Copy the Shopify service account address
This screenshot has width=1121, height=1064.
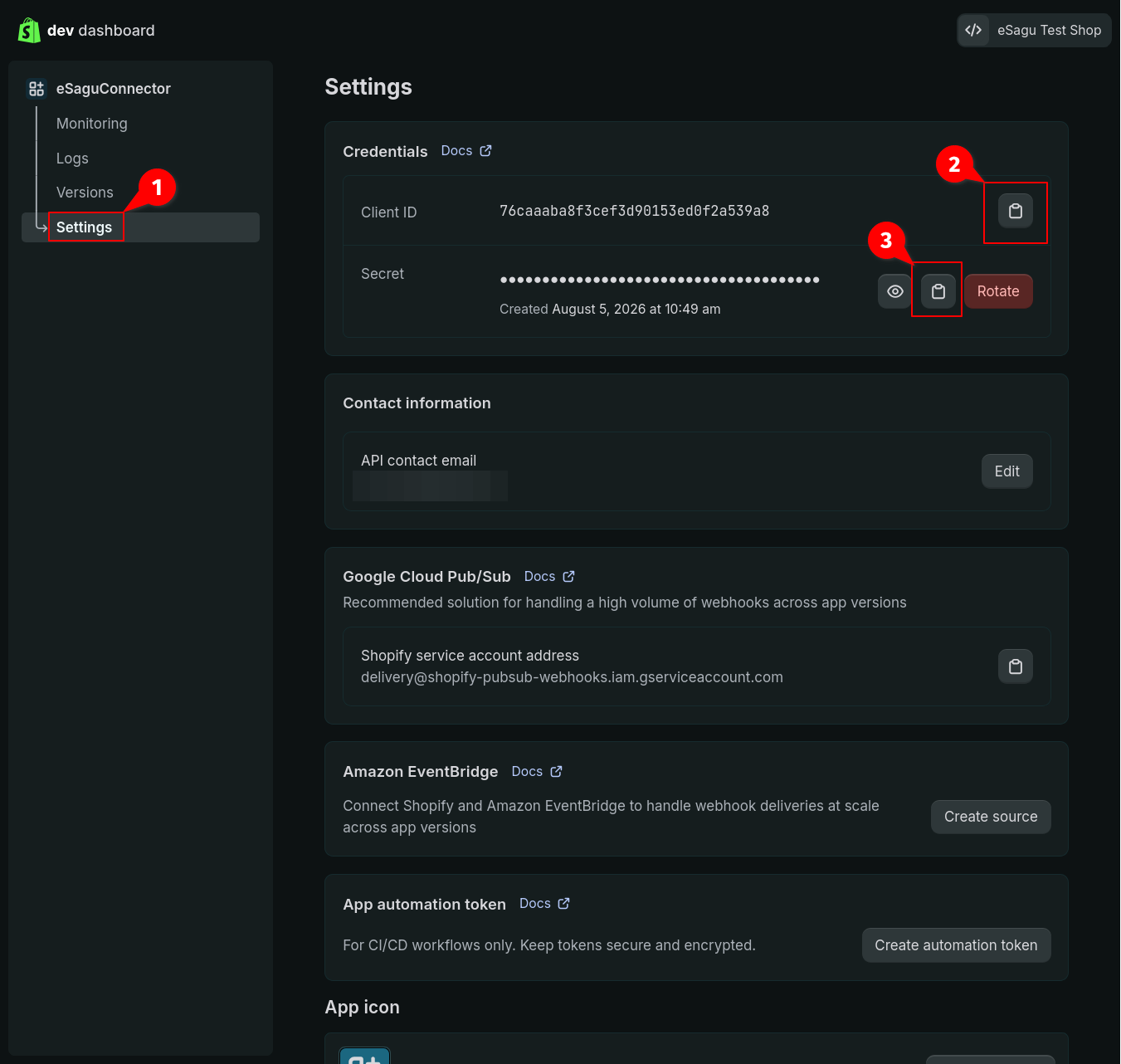[x=1016, y=666]
